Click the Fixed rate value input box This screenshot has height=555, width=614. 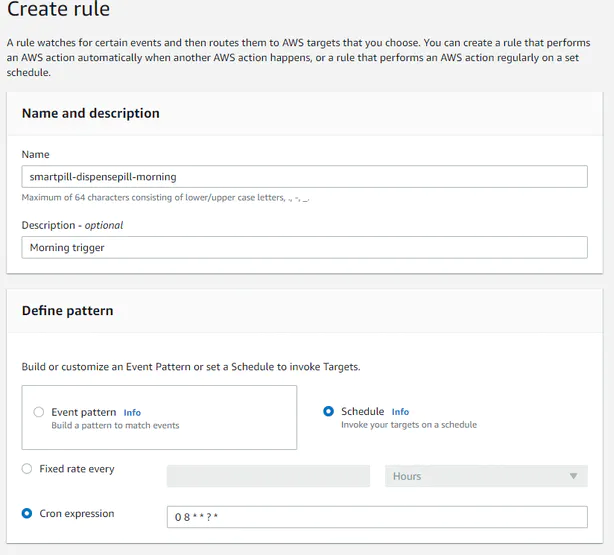click(269, 476)
